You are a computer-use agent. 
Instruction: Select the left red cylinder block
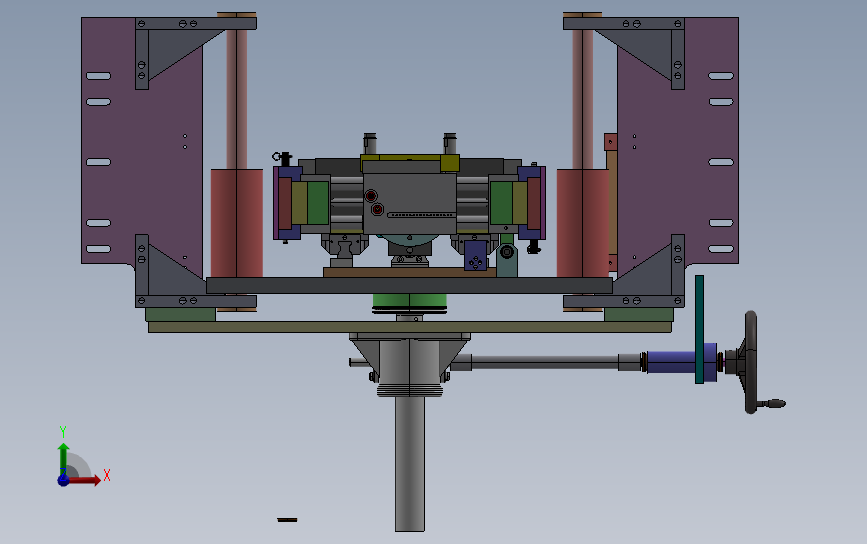237,223
